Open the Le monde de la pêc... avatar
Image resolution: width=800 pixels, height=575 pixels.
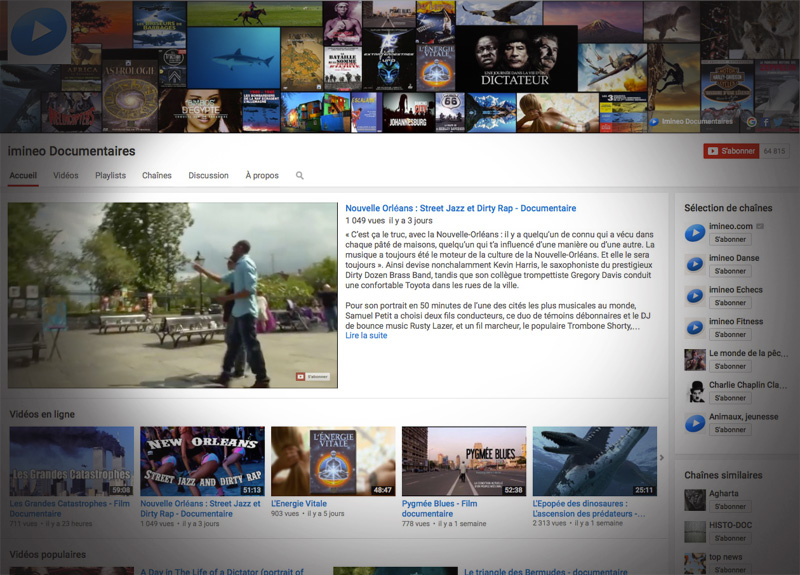click(x=694, y=360)
